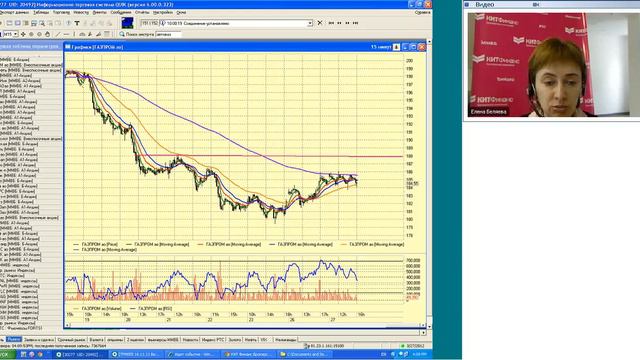Switch to the Нефть tab

click(251, 340)
